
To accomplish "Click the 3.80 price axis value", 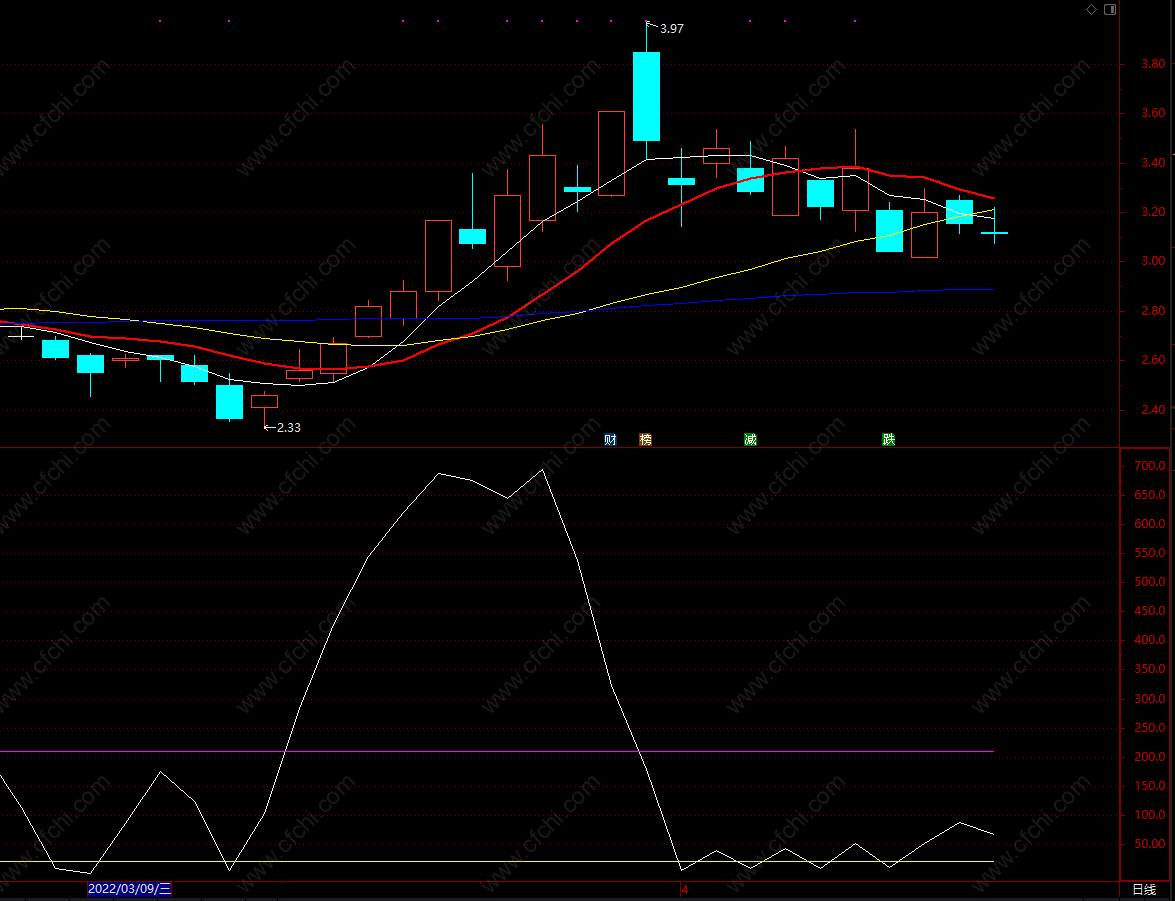I will [1153, 64].
